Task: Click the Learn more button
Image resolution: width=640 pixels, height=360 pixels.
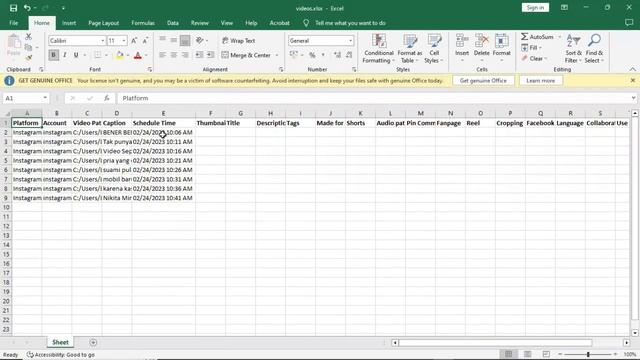Action: tap(540, 80)
